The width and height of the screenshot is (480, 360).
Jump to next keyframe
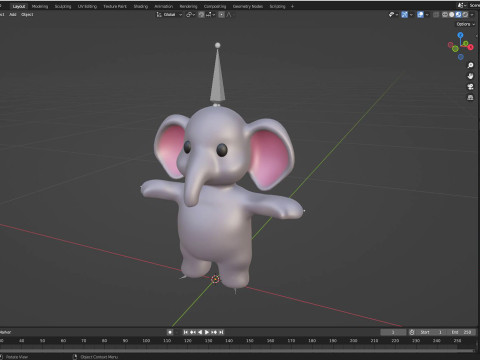pos(214,332)
